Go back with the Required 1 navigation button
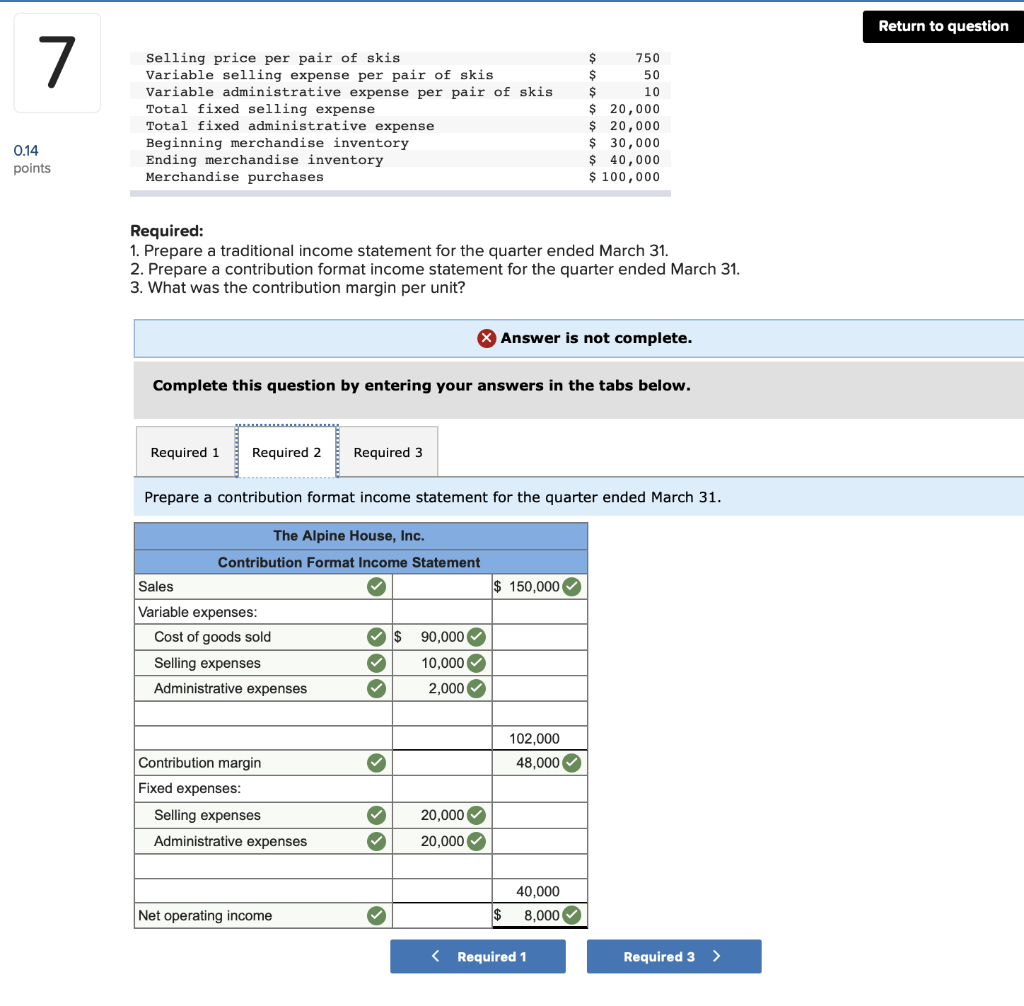 tap(478, 956)
